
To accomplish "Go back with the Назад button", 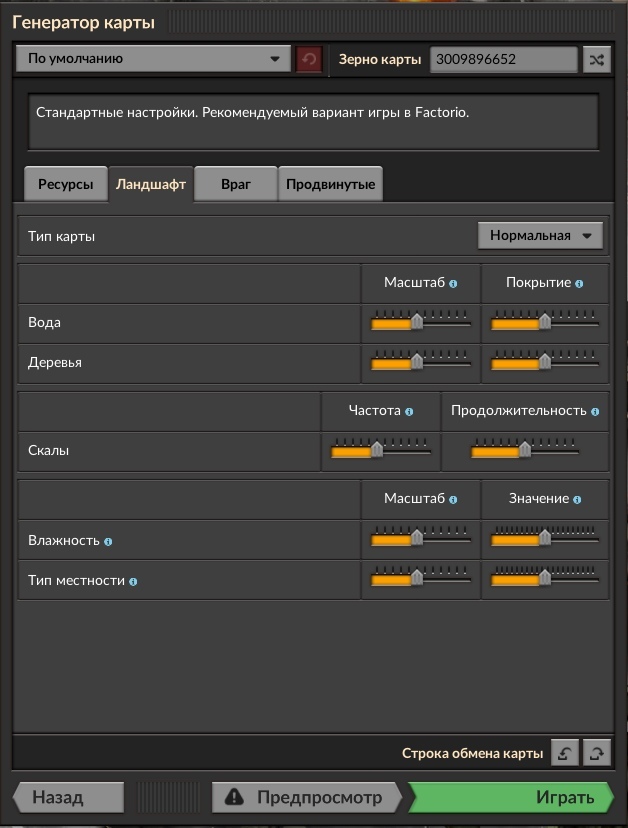I will (x=69, y=797).
